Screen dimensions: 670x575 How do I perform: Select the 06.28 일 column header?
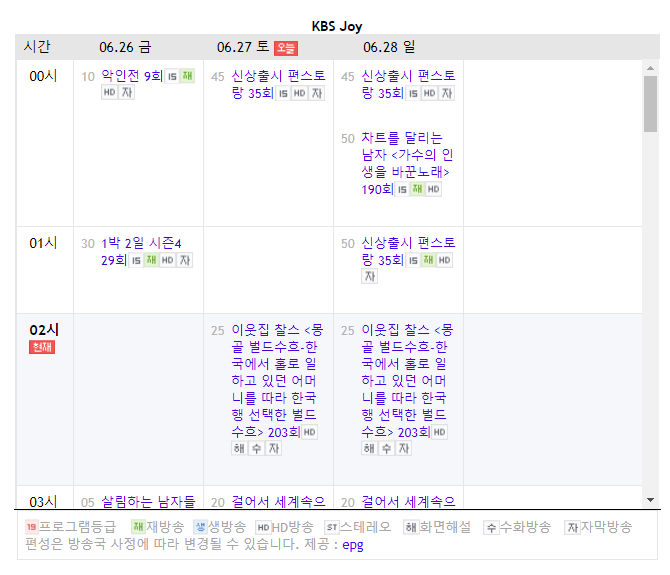point(389,47)
